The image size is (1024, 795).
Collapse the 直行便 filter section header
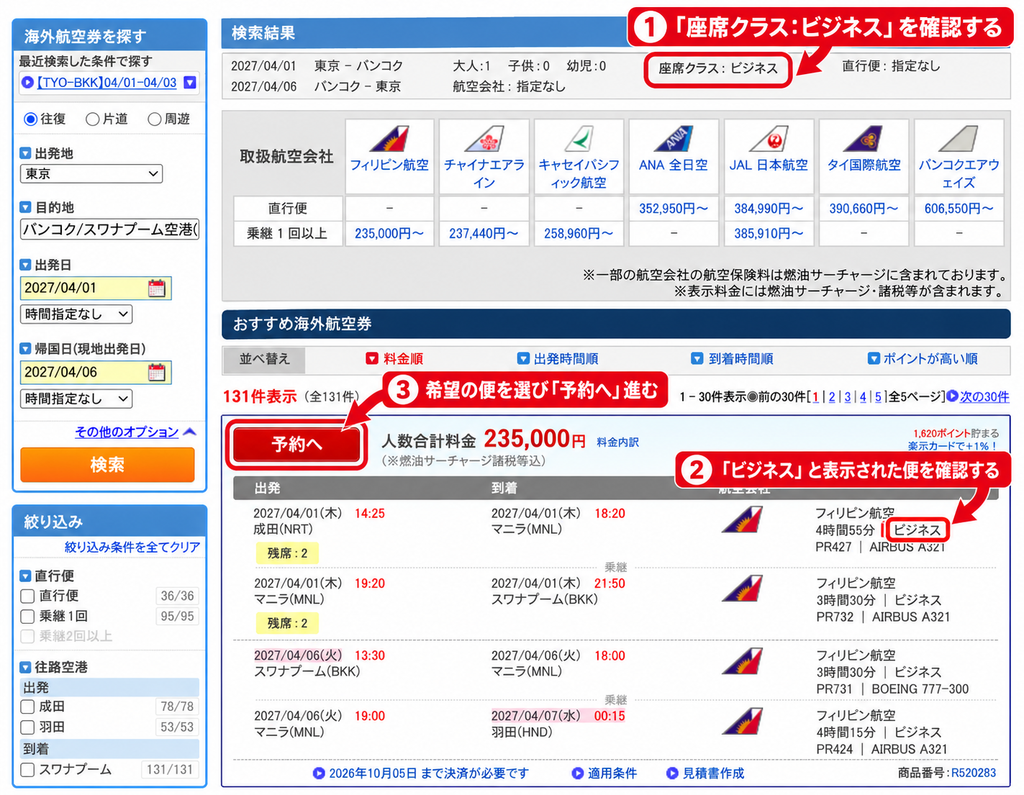(x=25, y=576)
